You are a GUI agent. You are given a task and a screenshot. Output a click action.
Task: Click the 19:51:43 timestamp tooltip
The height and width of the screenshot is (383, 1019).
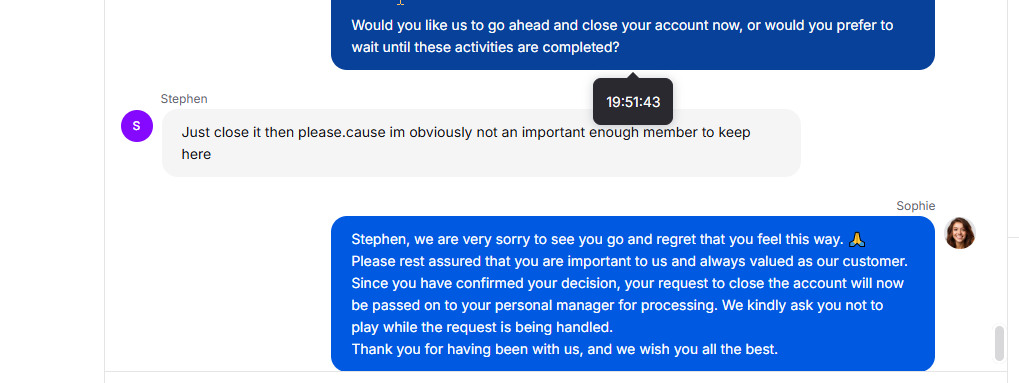click(x=633, y=102)
